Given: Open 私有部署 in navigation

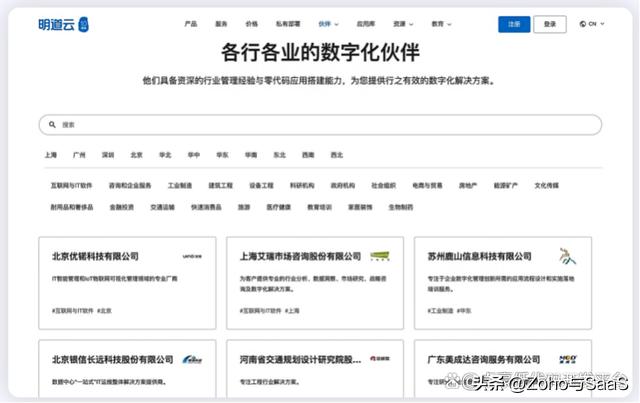Looking at the screenshot, I should point(288,24).
